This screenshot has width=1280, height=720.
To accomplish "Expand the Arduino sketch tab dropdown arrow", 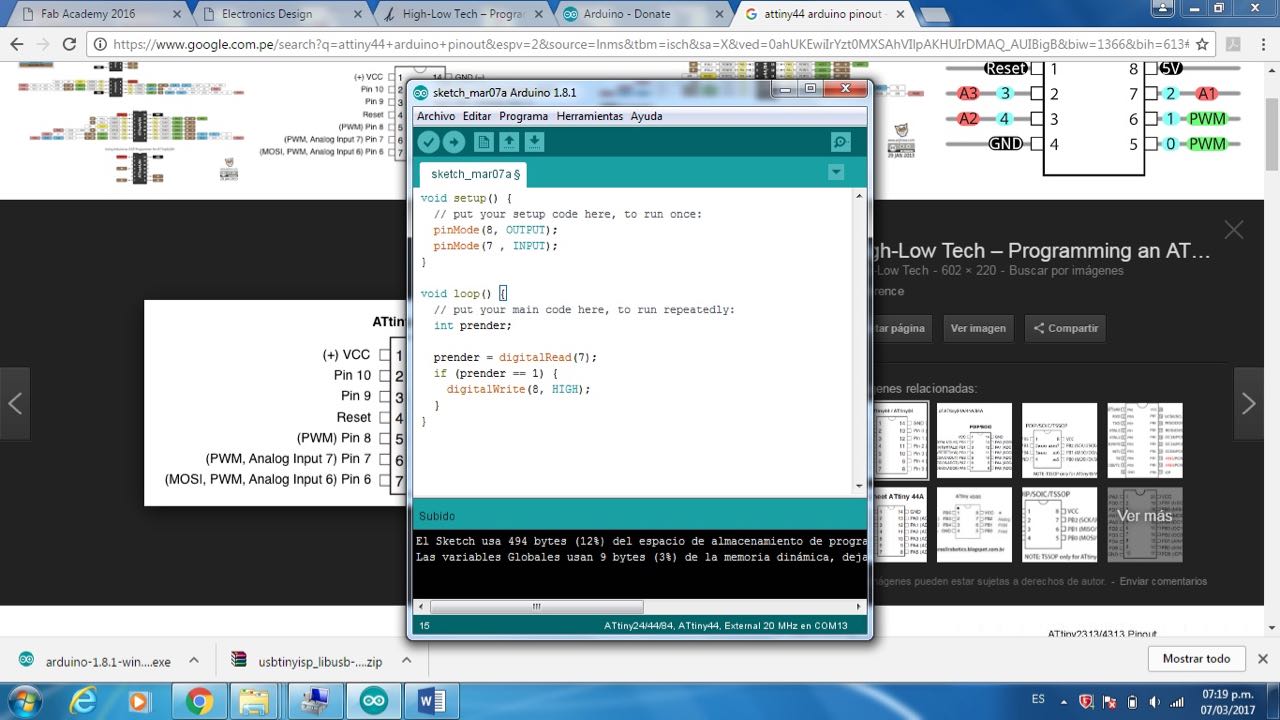I will [836, 172].
